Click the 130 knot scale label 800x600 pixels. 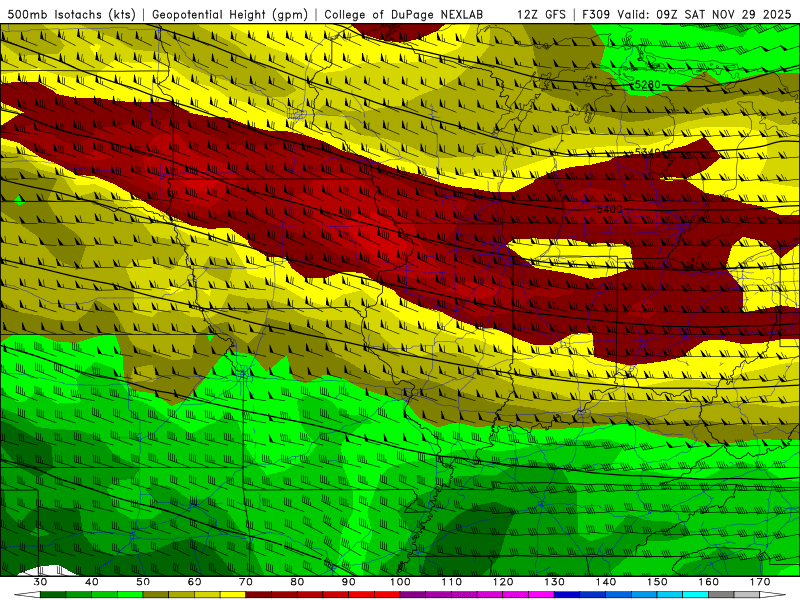555,582
